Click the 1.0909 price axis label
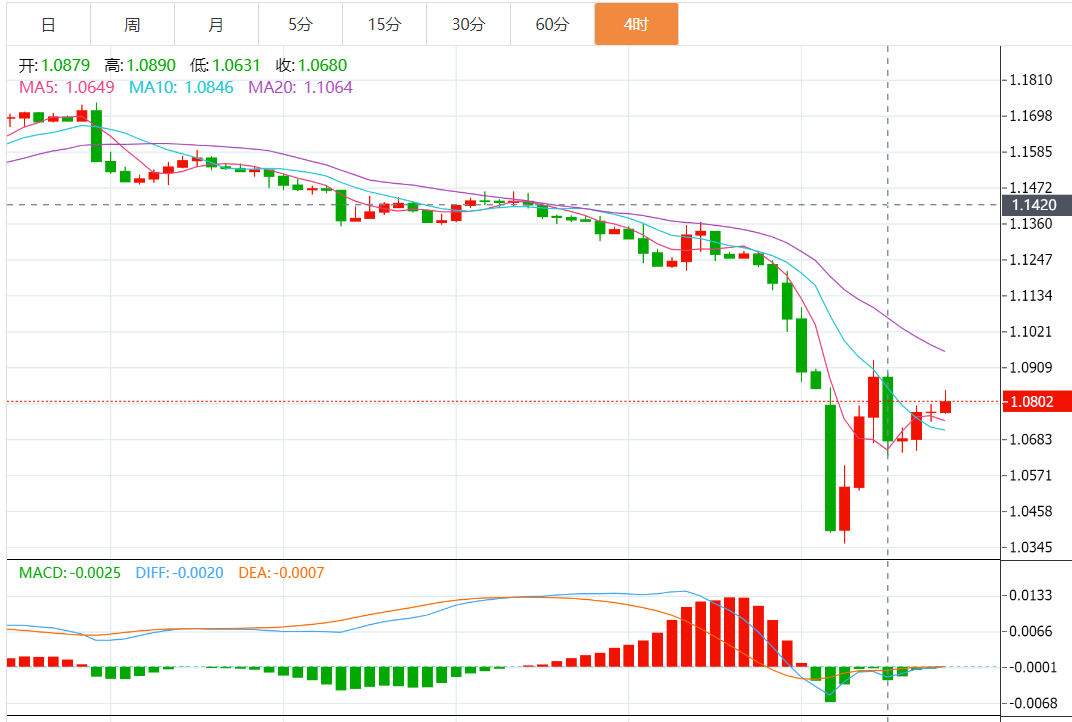Image resolution: width=1072 pixels, height=722 pixels. 1031,368
